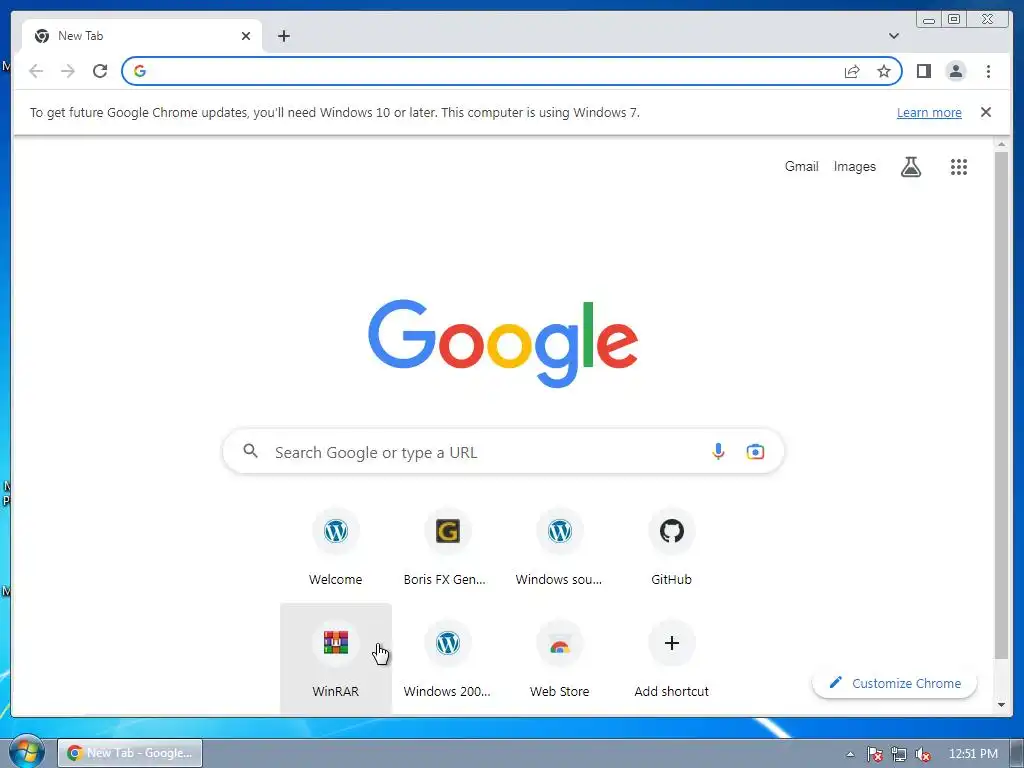Close the New Tab tab
Screen dimensions: 1024x768
246,36
